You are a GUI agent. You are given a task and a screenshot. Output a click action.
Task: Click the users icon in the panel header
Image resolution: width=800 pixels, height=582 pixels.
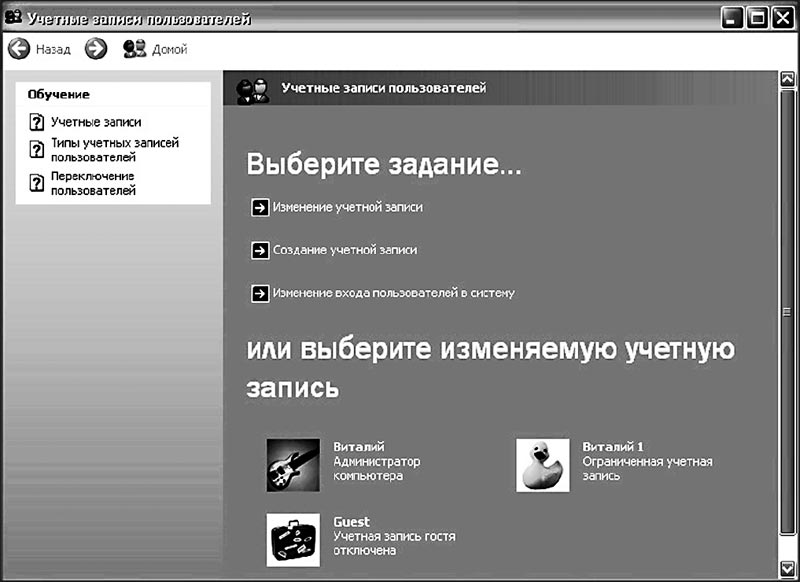click(253, 91)
